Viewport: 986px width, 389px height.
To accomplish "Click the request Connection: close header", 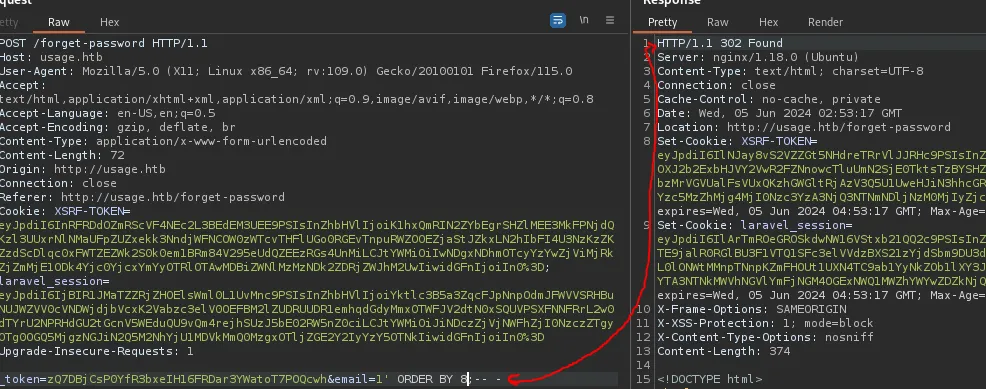I will tap(58, 183).
